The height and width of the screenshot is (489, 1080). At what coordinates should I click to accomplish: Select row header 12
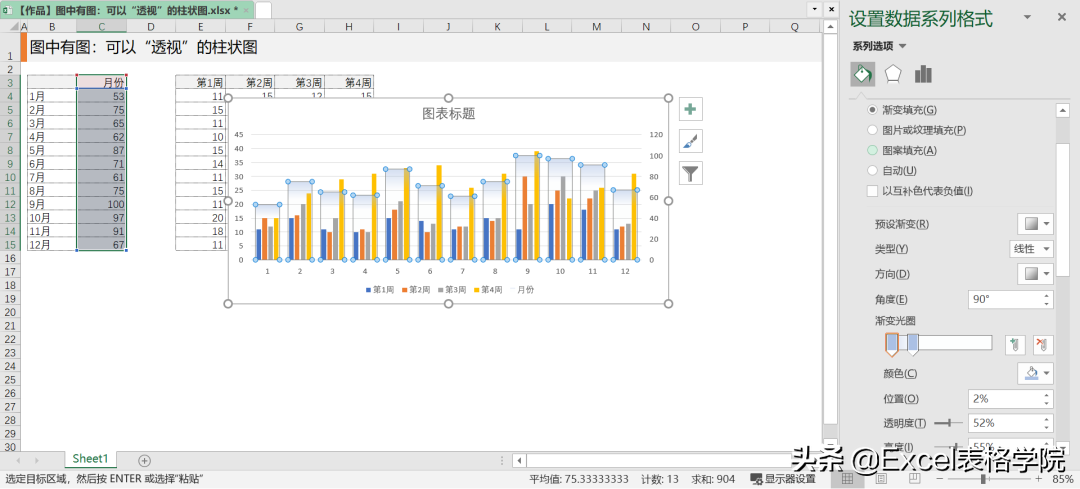tap(10, 205)
